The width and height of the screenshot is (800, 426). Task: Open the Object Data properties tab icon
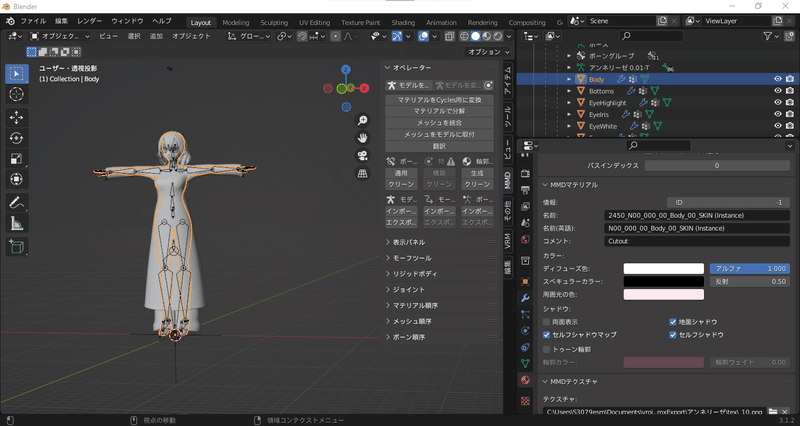pos(526,363)
